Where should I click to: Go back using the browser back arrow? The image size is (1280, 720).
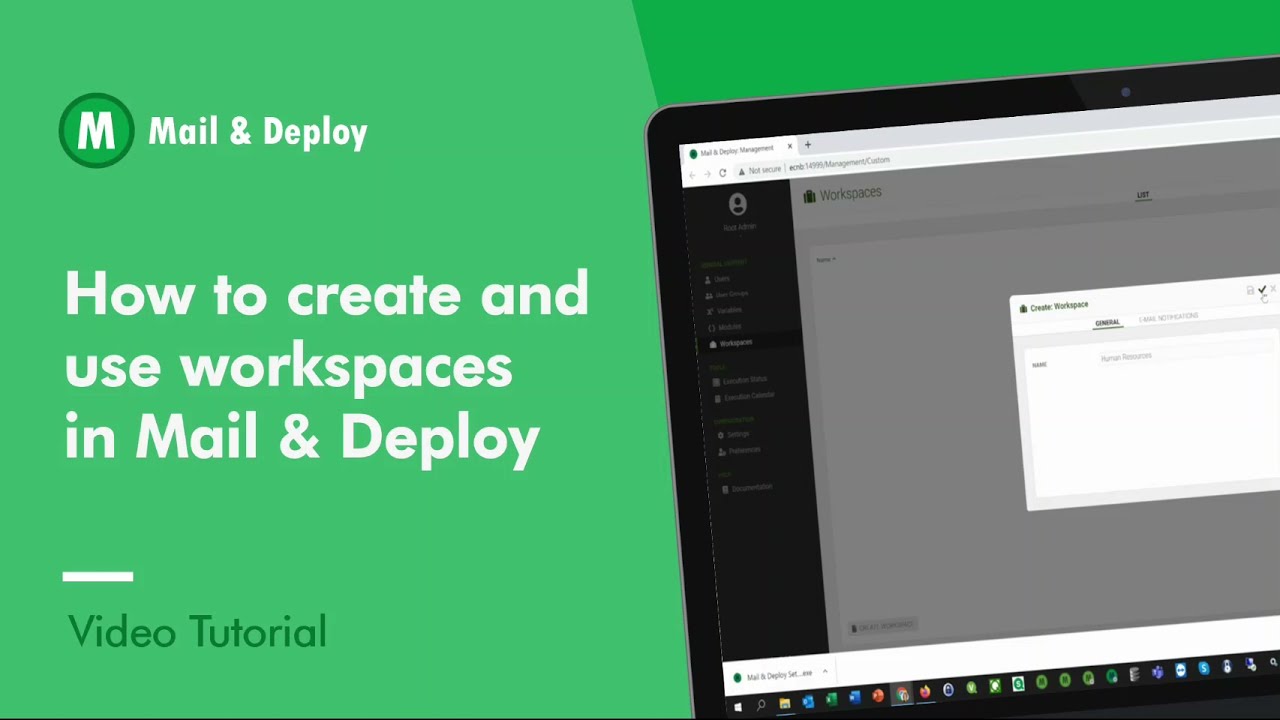pos(692,175)
